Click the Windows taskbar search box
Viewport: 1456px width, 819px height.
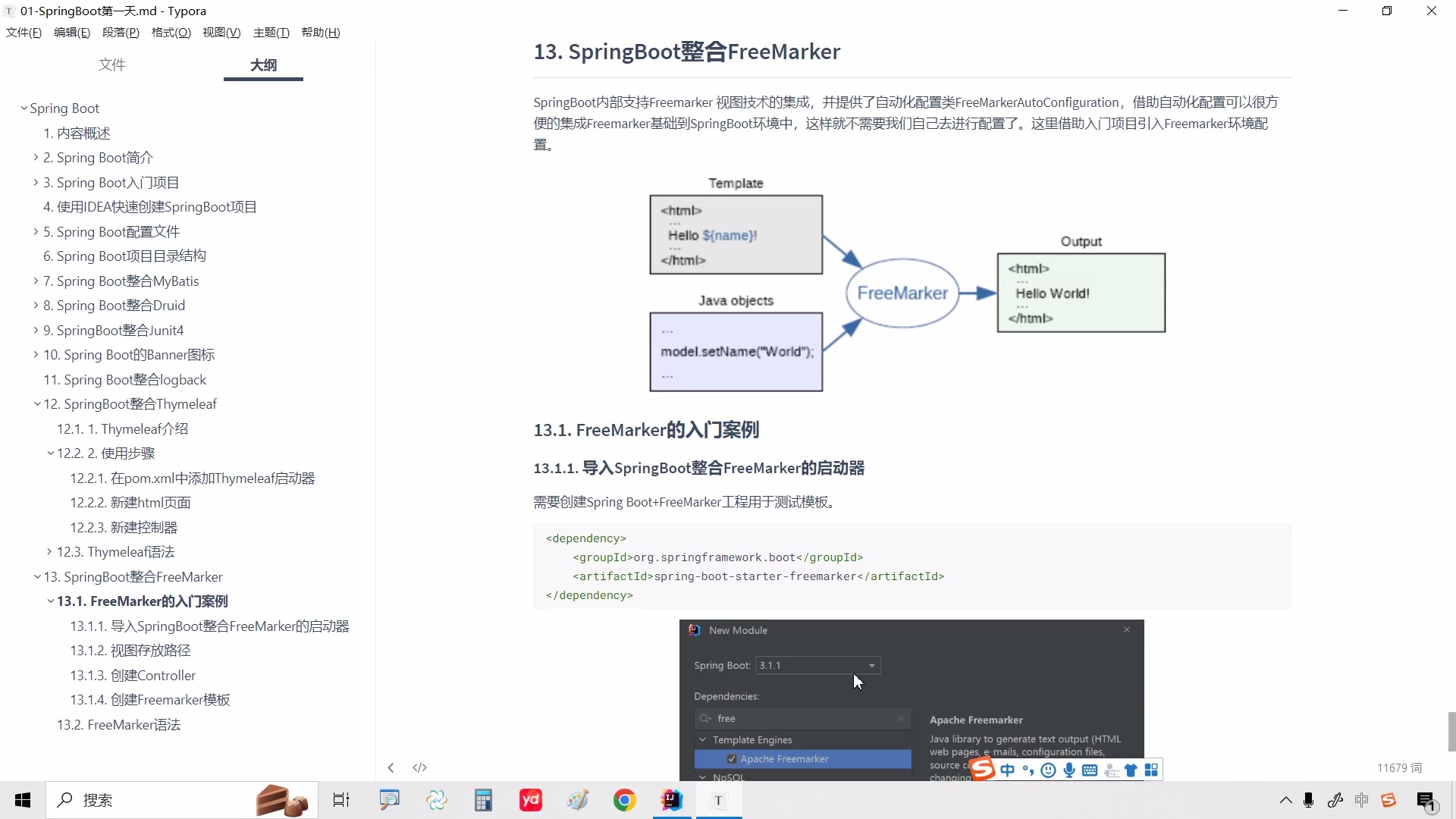152,800
